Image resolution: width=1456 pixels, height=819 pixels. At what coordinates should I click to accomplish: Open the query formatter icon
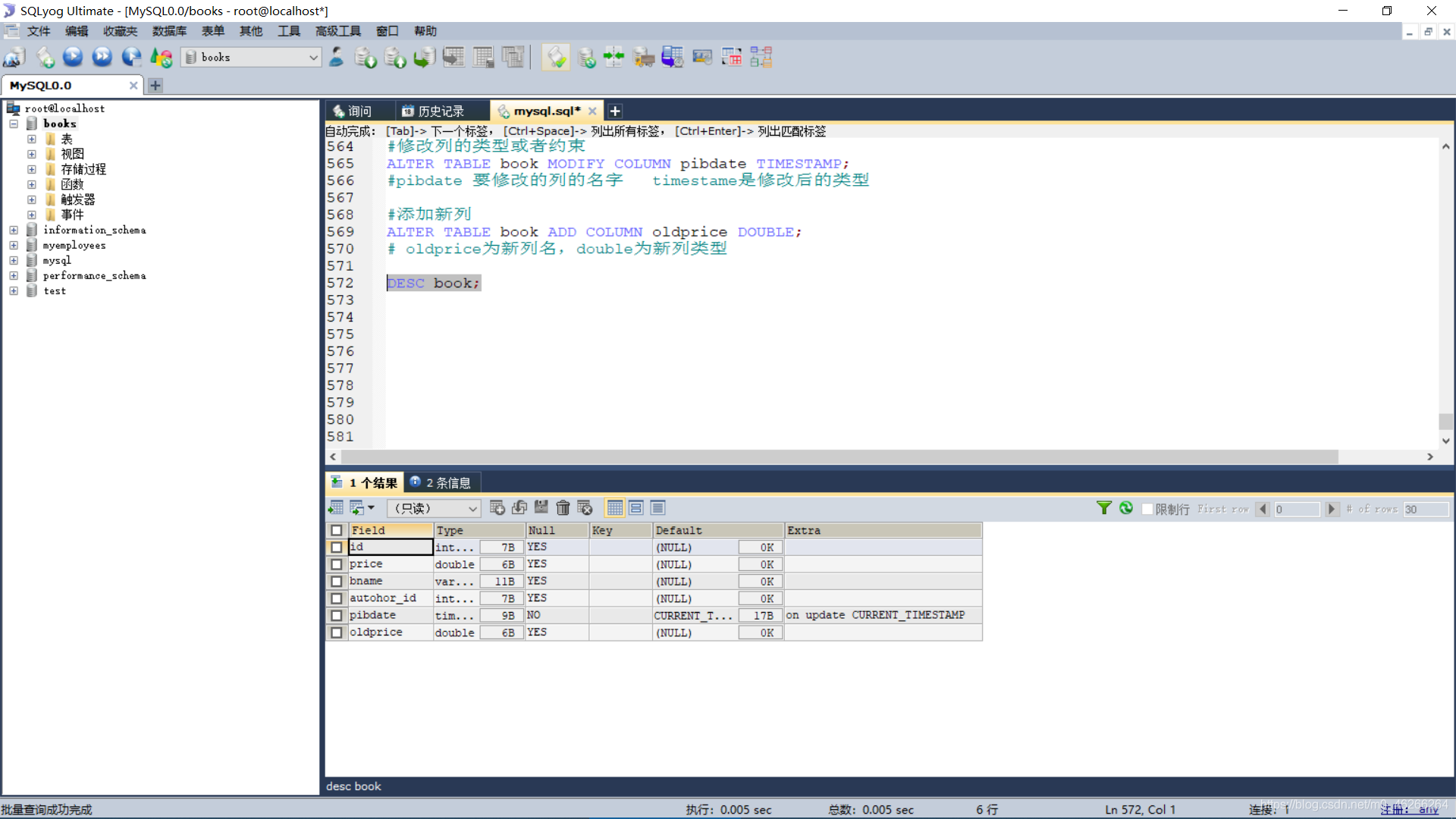(x=556, y=57)
